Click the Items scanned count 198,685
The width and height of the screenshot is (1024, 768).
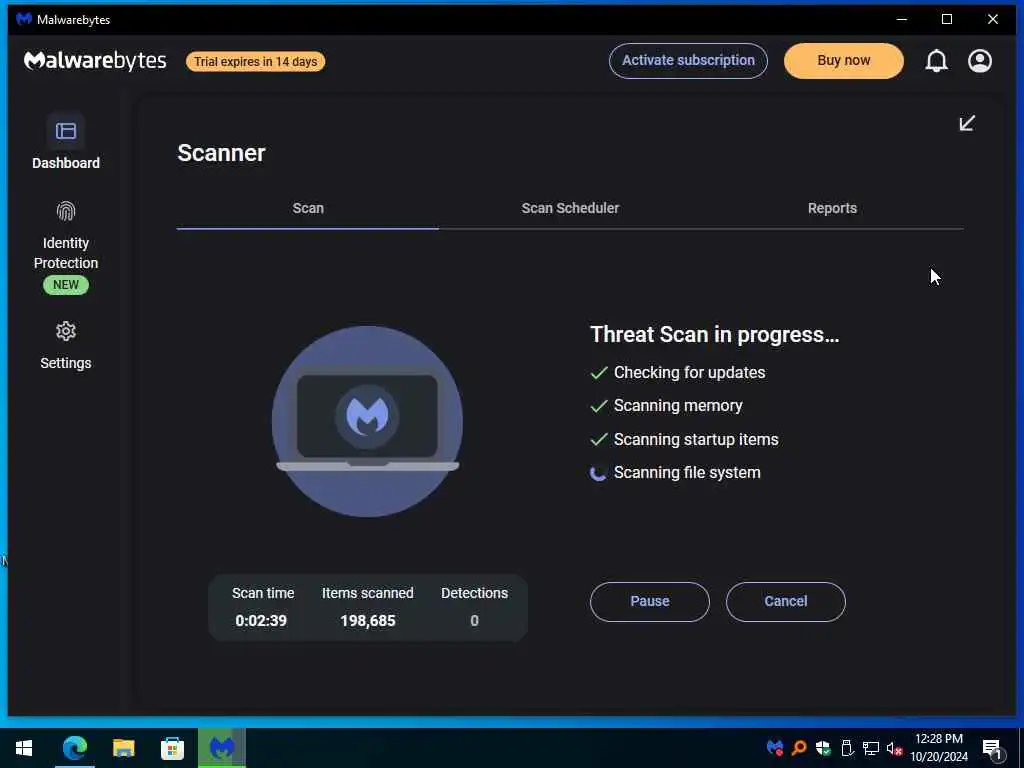click(368, 620)
